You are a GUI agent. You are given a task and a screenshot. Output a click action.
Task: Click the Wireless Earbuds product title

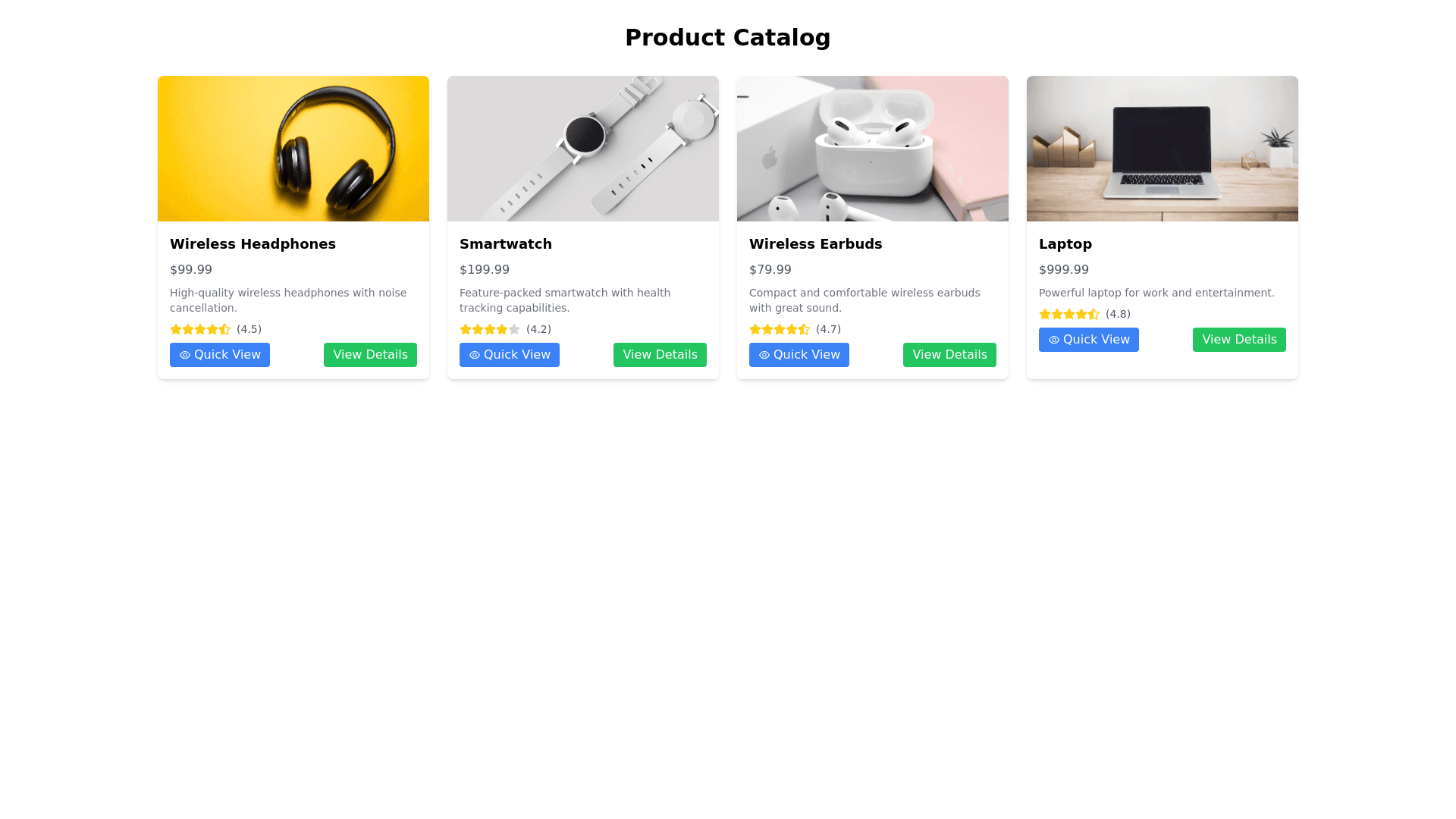(815, 244)
